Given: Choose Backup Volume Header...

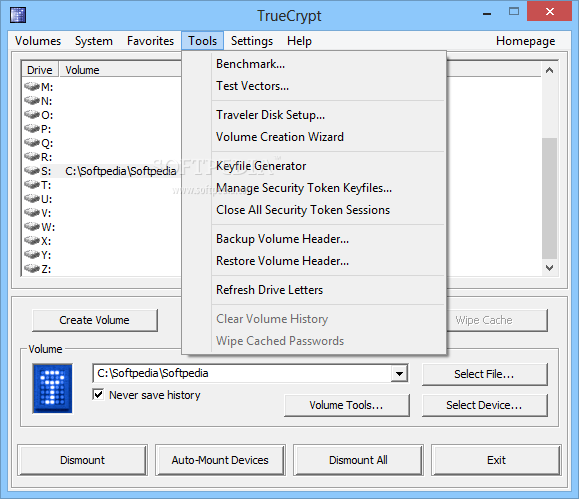Looking at the screenshot, I should (314, 239).
